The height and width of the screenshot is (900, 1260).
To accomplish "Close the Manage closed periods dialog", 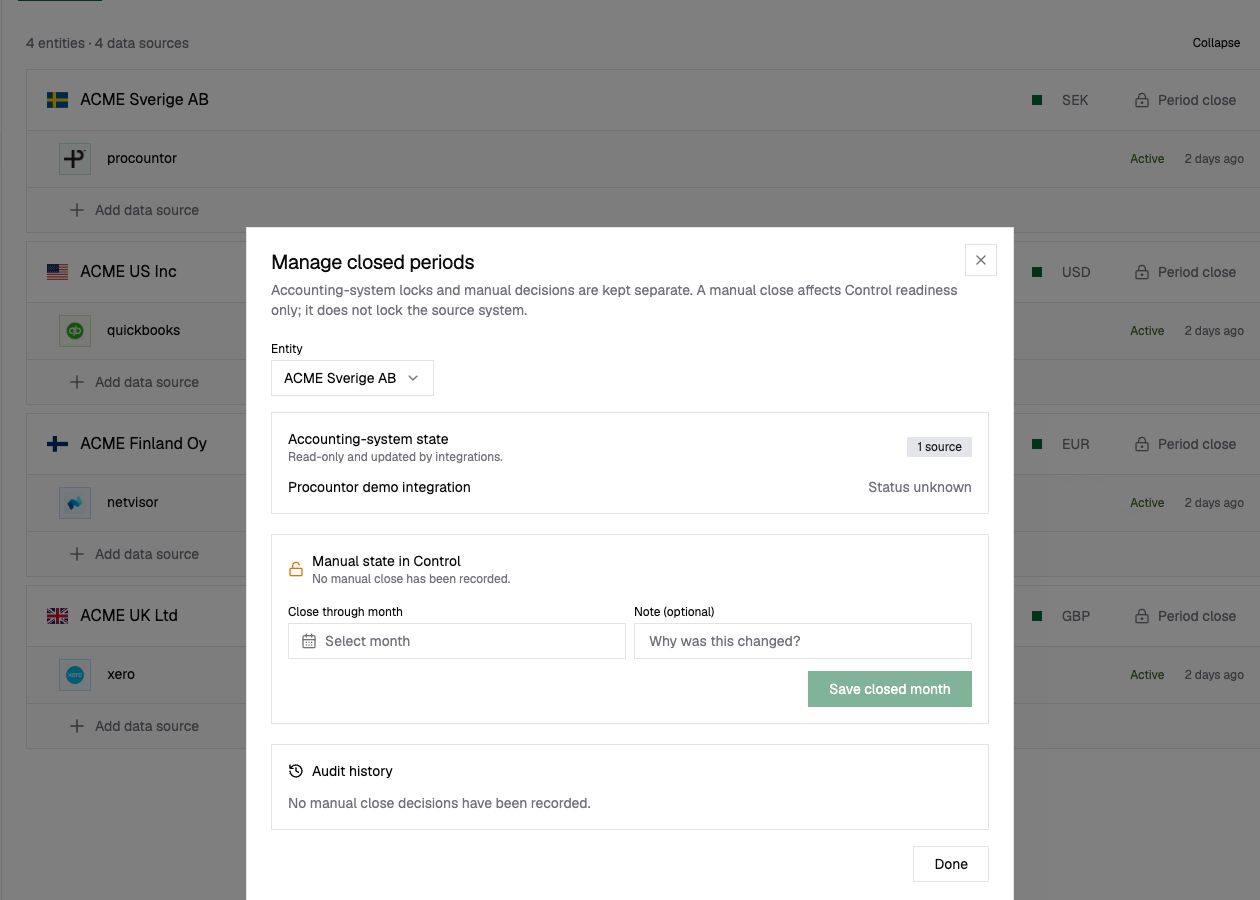I will point(980,260).
